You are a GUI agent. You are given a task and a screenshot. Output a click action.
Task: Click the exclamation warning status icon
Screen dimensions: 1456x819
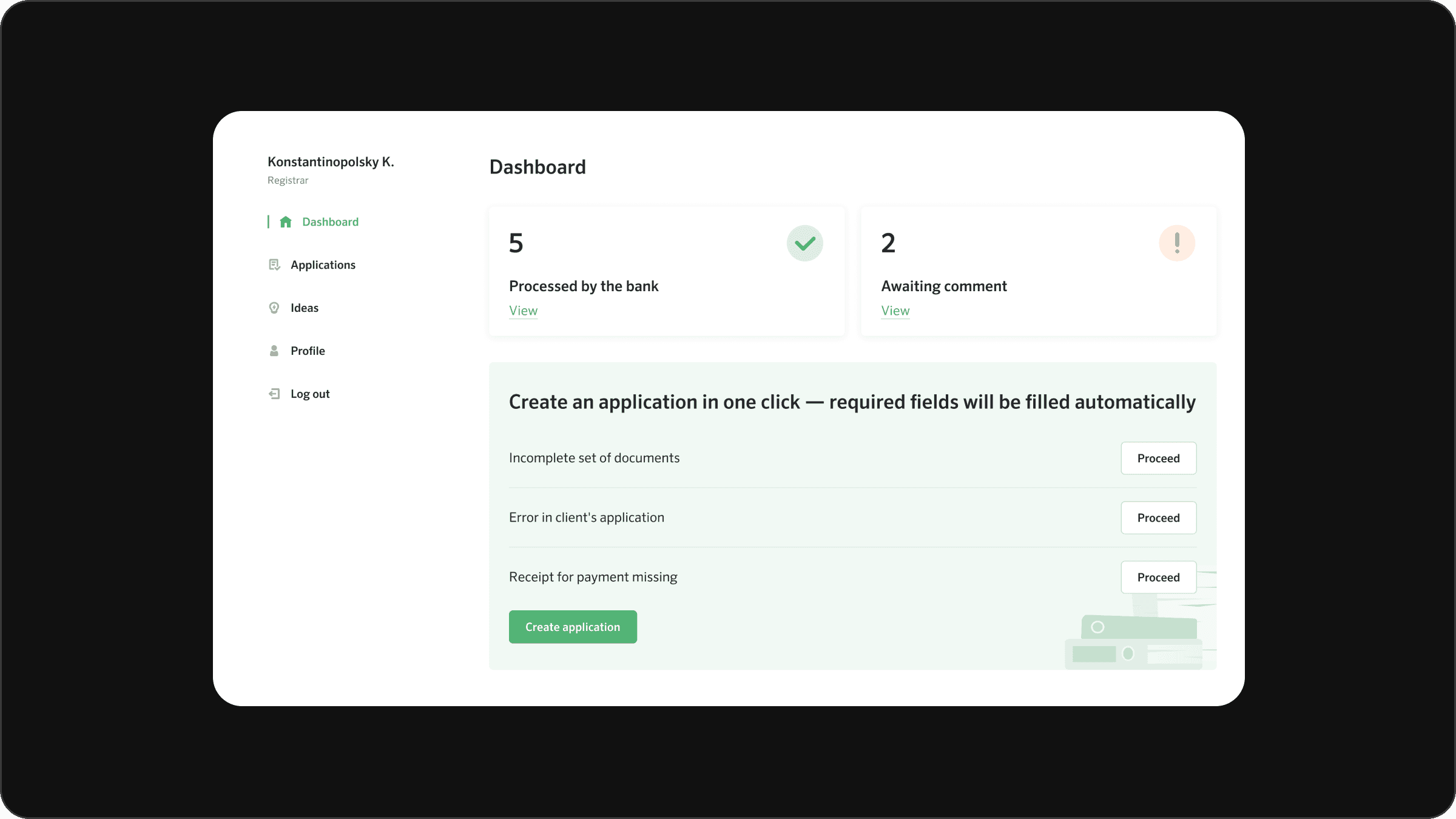point(1176,243)
